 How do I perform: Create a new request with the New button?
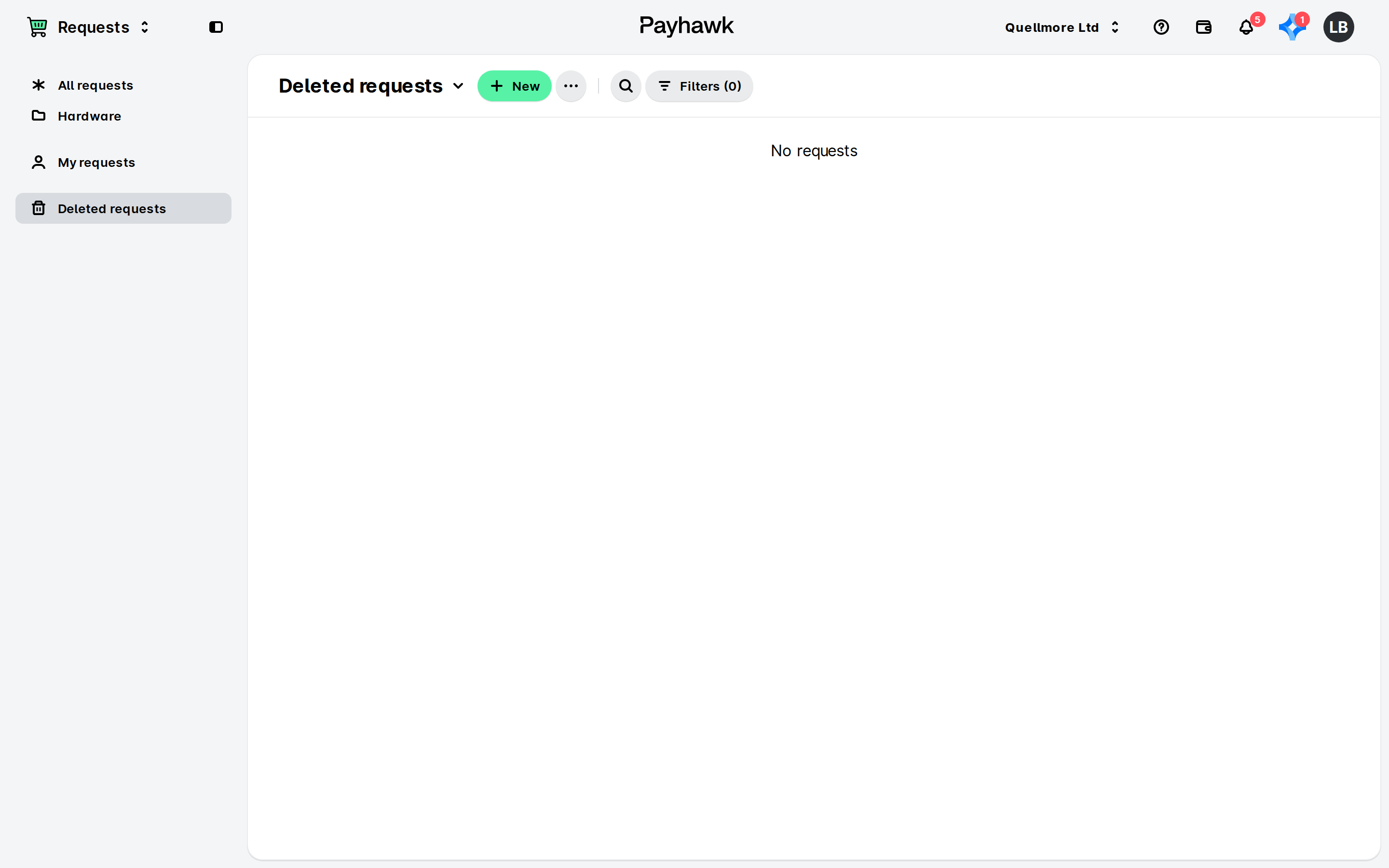point(514,86)
